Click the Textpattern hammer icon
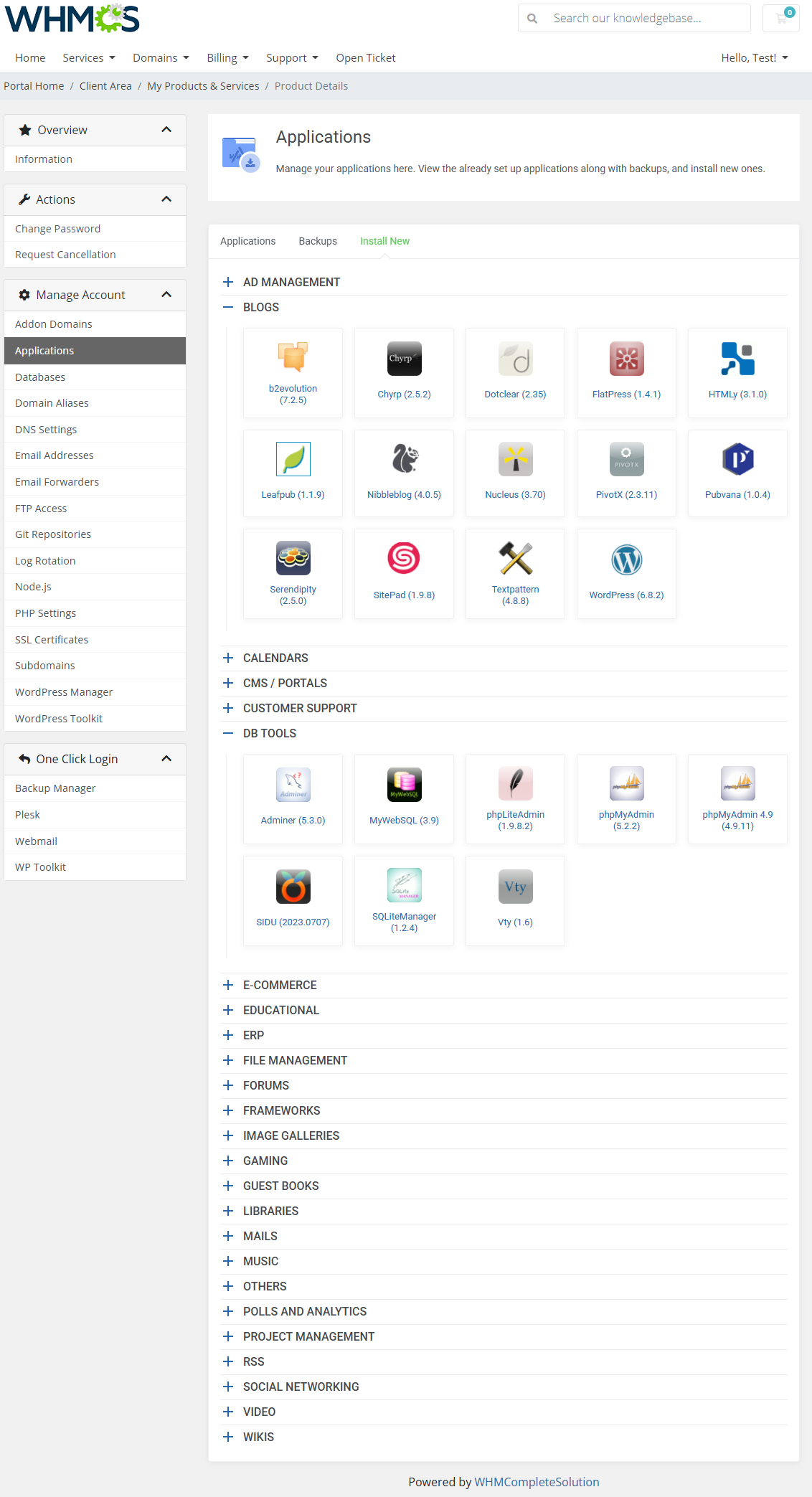The width and height of the screenshot is (812, 1497). pos(515,558)
